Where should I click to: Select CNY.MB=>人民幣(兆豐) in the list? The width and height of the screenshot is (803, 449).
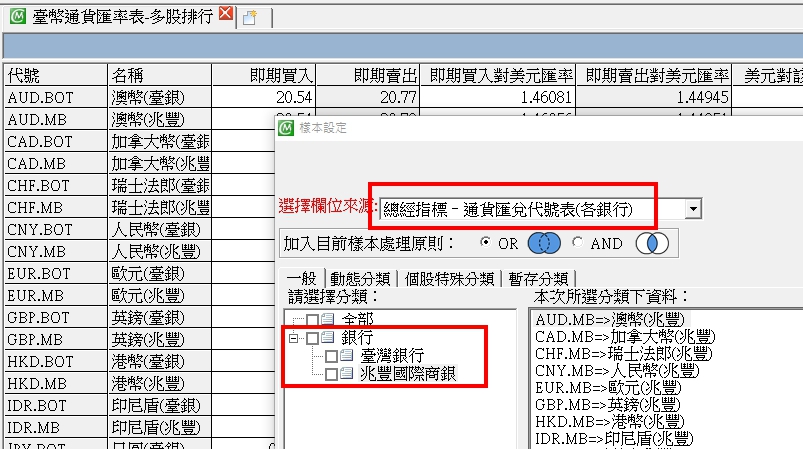[617, 371]
